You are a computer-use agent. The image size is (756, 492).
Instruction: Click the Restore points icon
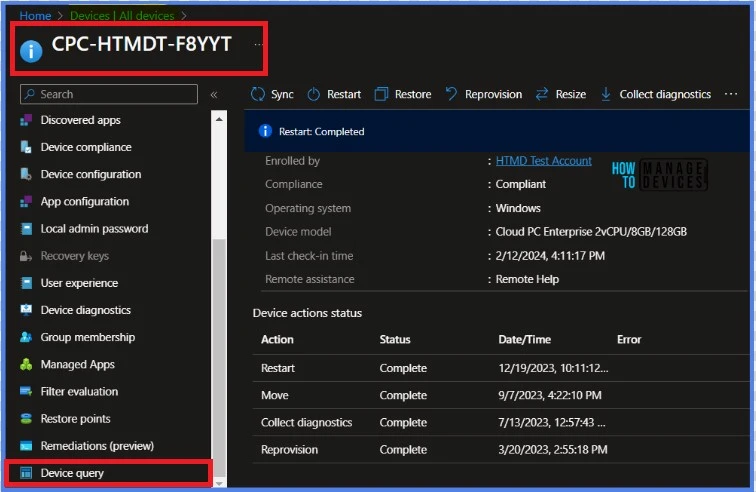[26, 419]
